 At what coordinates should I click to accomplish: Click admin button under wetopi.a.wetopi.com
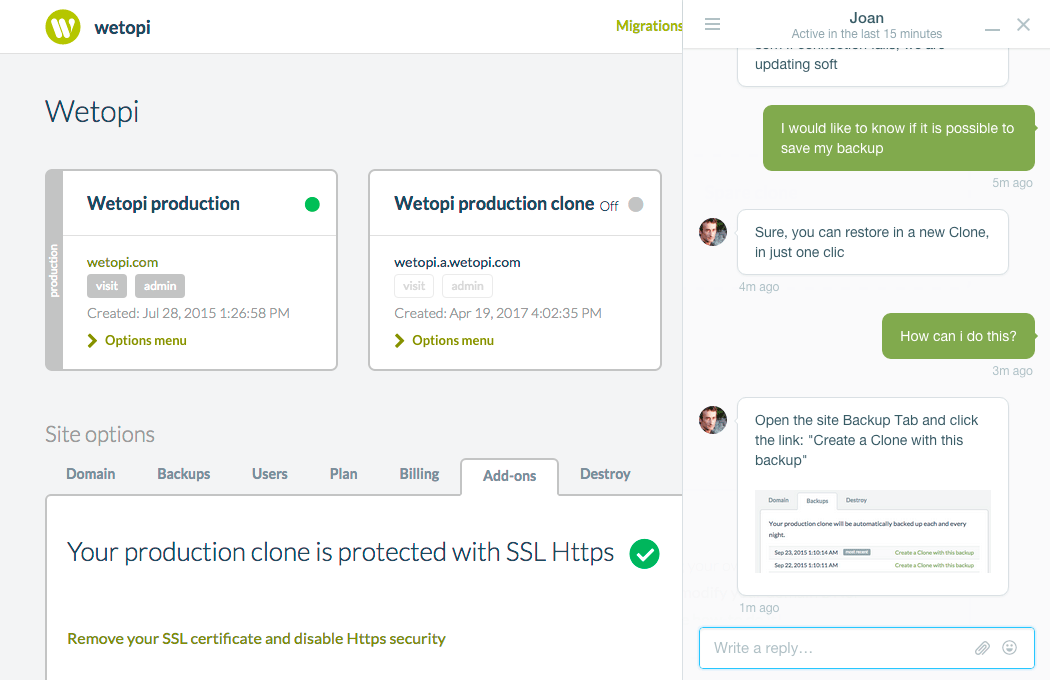coord(467,286)
